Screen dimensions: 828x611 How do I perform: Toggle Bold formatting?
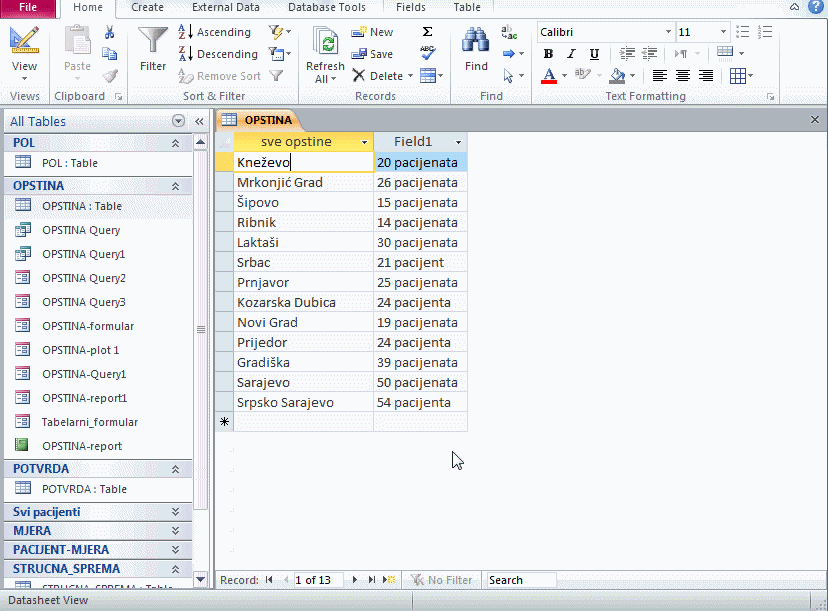(x=548, y=54)
